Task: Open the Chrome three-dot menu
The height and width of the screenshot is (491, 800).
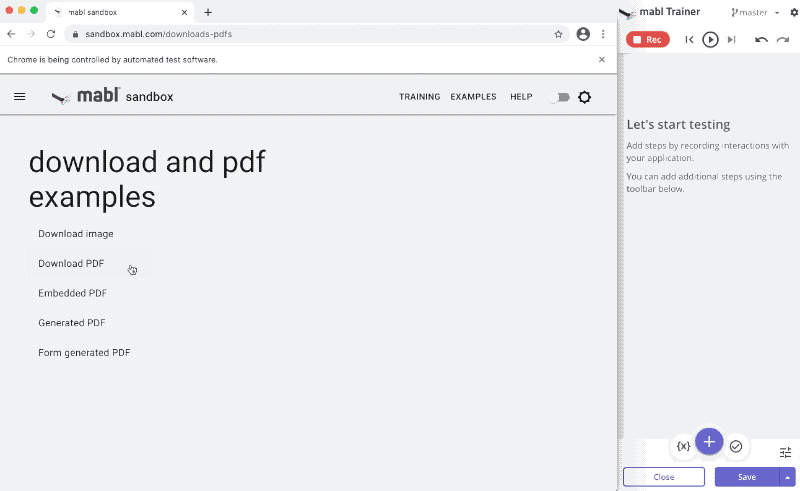Action: click(603, 34)
